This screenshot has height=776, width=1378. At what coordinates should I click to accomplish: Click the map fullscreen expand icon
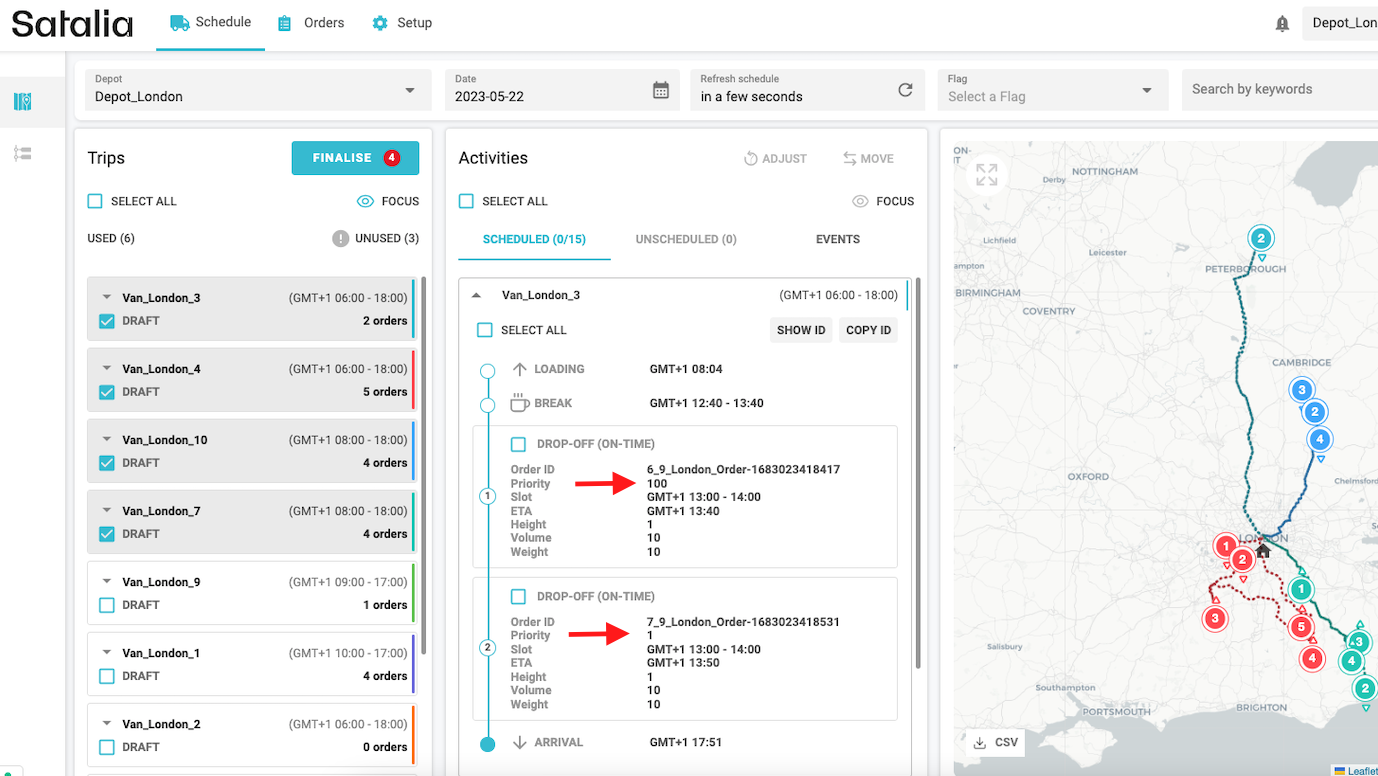click(x=986, y=175)
